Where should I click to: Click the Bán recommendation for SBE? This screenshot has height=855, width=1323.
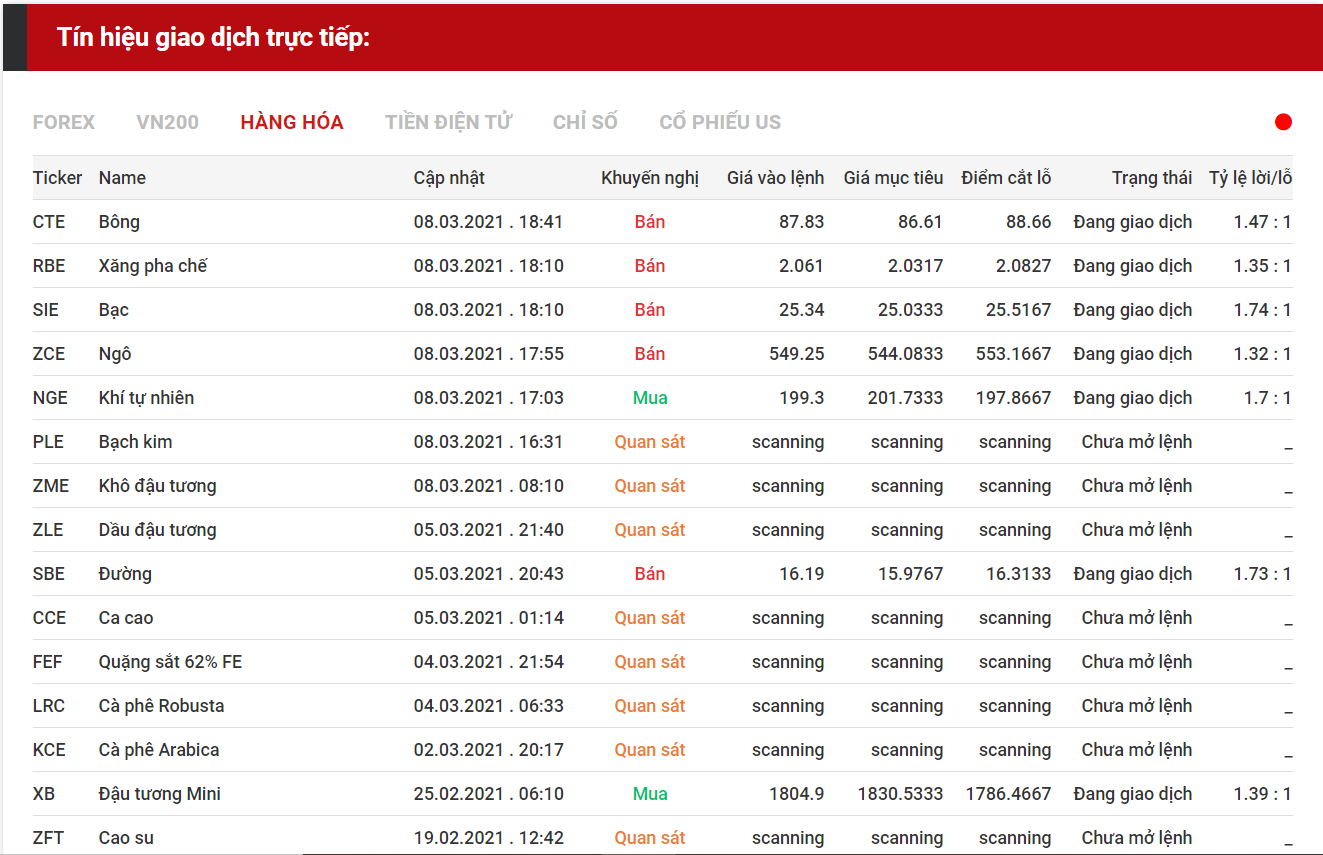point(650,574)
